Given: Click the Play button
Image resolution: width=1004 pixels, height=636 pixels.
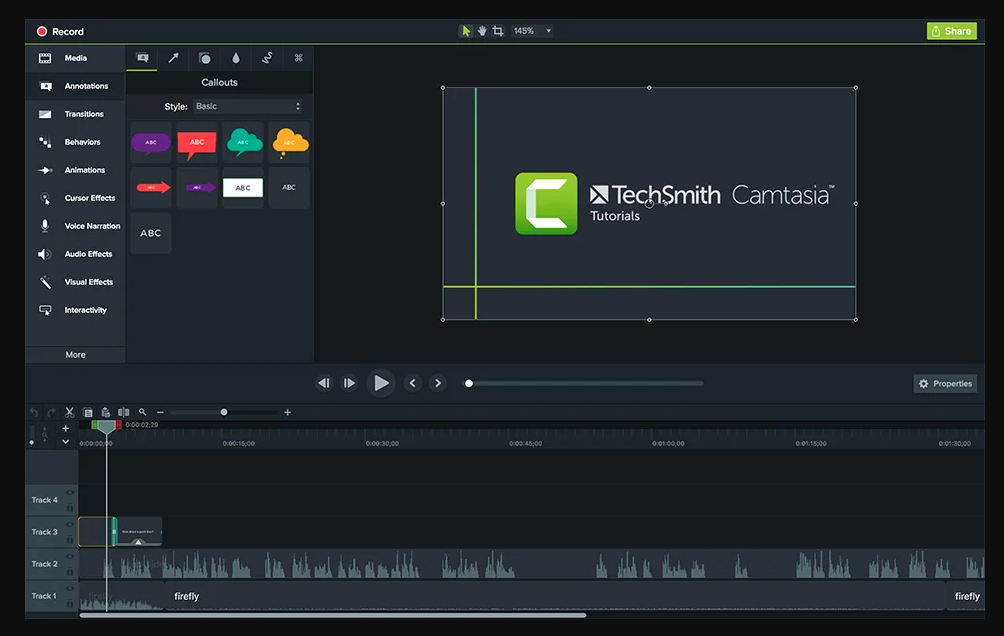Looking at the screenshot, I should coord(381,383).
